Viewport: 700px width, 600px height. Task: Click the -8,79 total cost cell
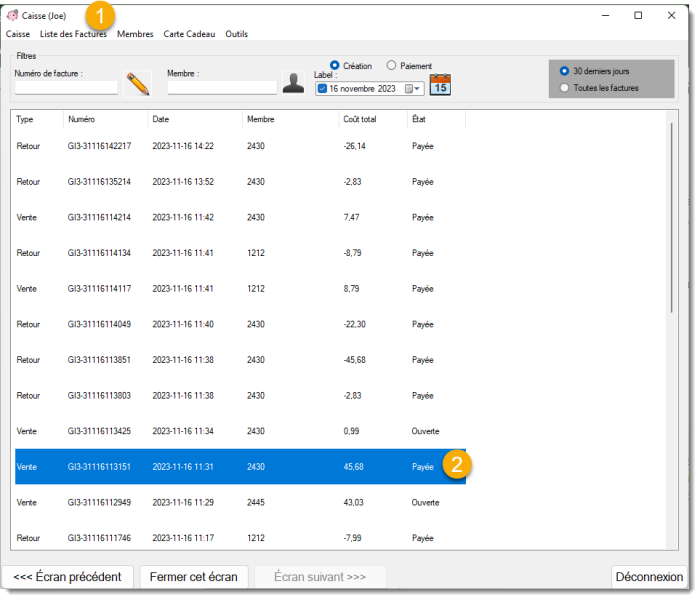tap(352, 253)
